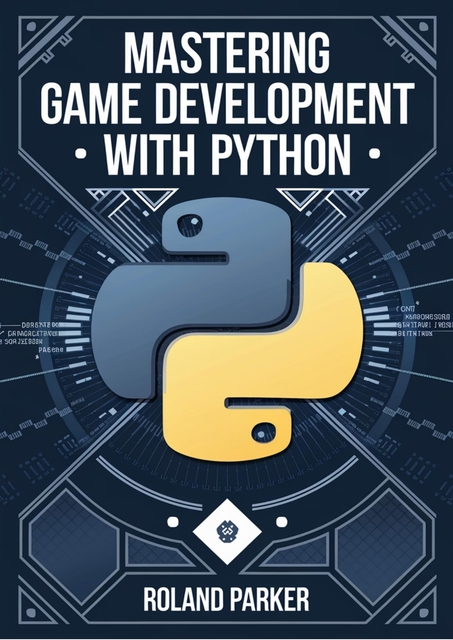This screenshot has width=453, height=640.
Task: Click the "GAME DEVELOPMENT" title line
Action: (x=227, y=104)
